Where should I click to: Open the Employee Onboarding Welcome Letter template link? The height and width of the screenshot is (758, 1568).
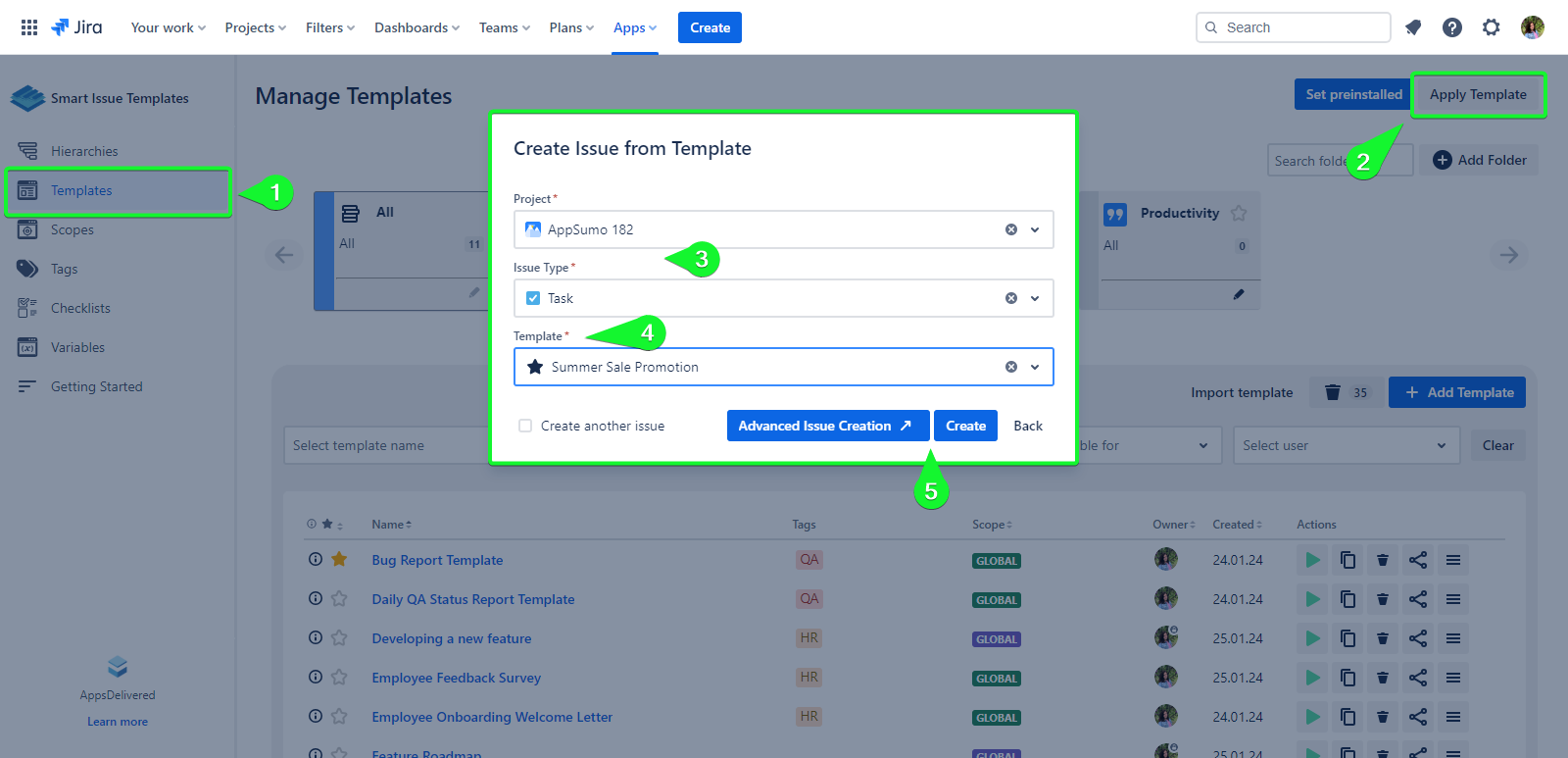pos(492,717)
